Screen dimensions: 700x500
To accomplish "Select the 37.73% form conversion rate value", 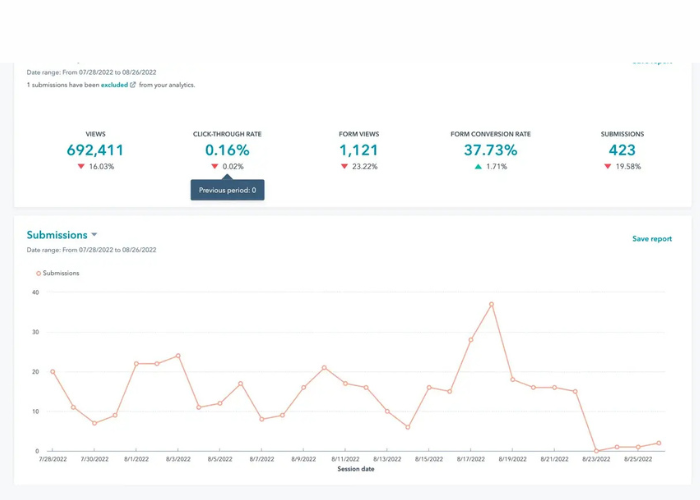I will [490, 150].
